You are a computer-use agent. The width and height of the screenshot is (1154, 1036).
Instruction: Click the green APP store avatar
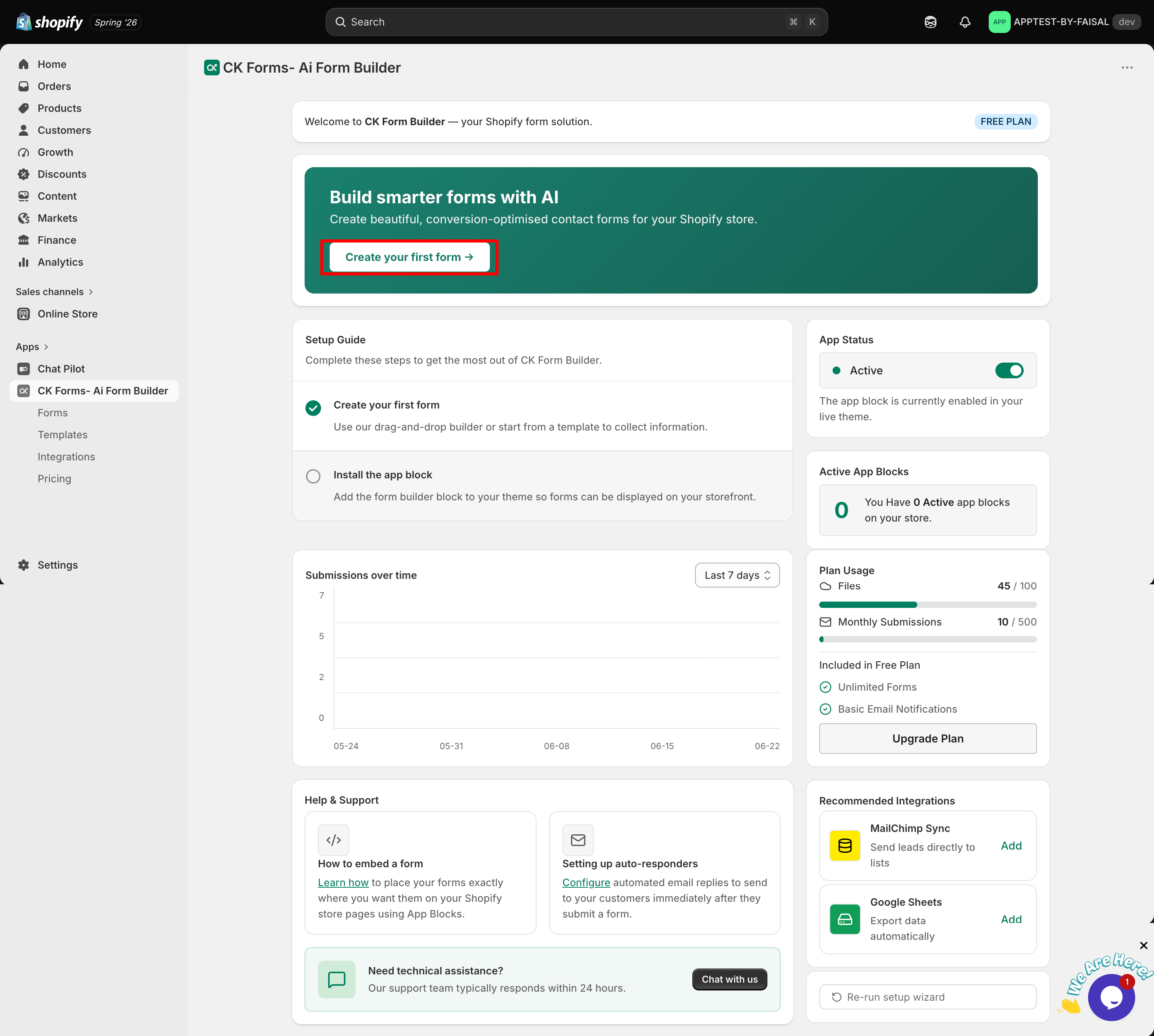[x=999, y=22]
